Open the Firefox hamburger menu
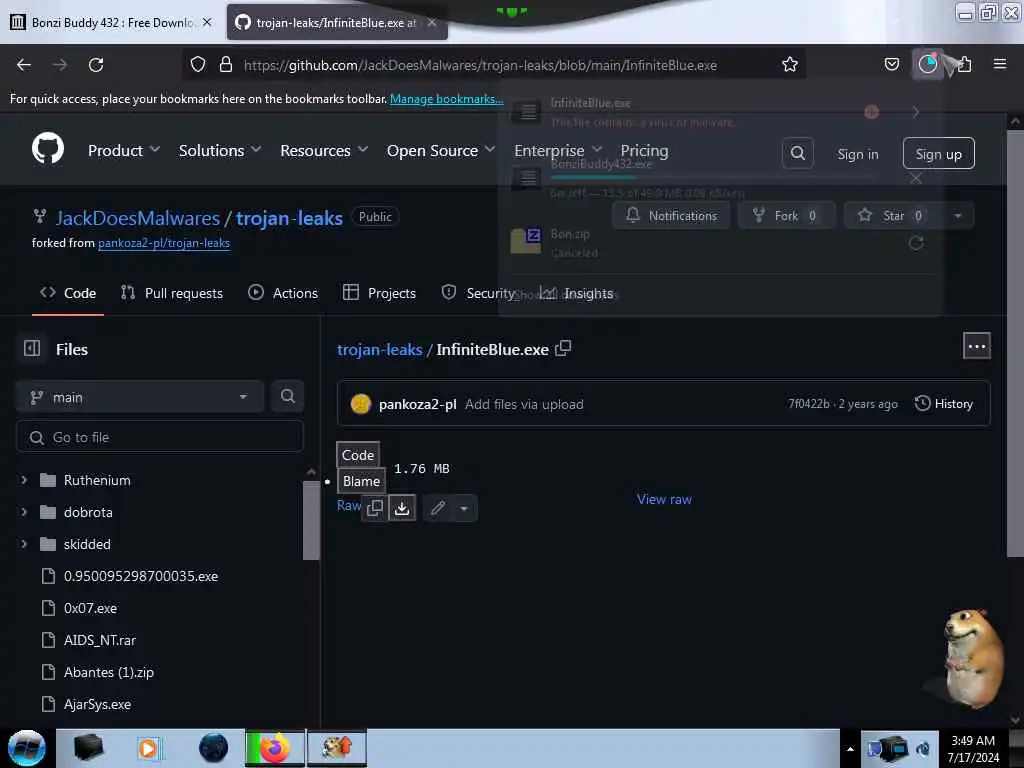The height and width of the screenshot is (768, 1024). click(999, 64)
